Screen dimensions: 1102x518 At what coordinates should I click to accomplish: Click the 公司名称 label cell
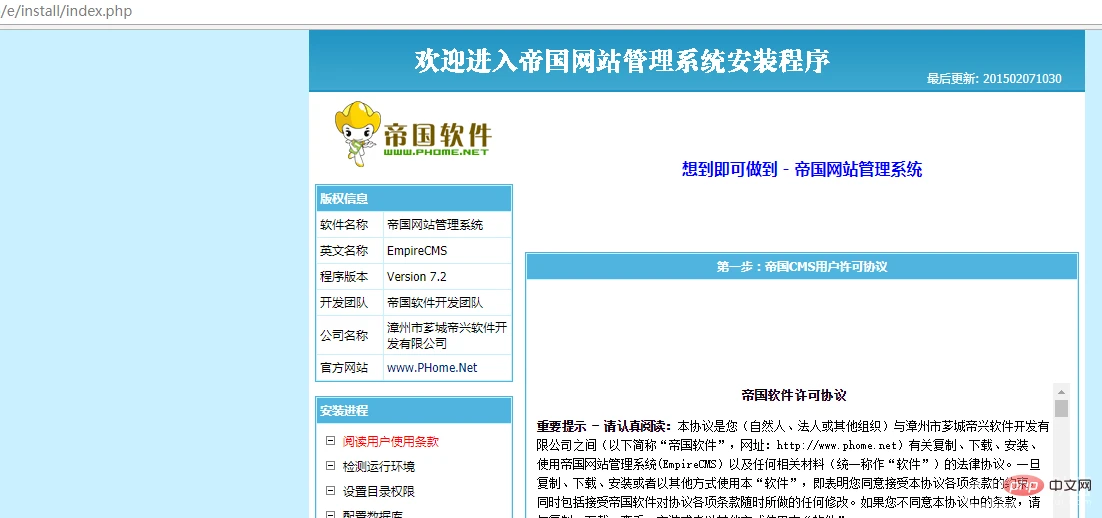point(350,335)
